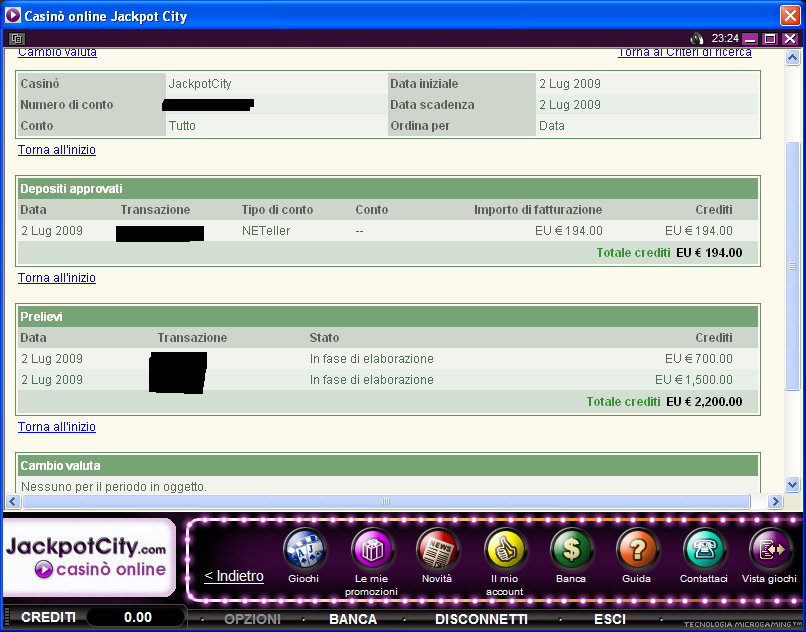The image size is (806, 632).
Task: Select BANCA in the bottom menu
Action: tap(353, 619)
